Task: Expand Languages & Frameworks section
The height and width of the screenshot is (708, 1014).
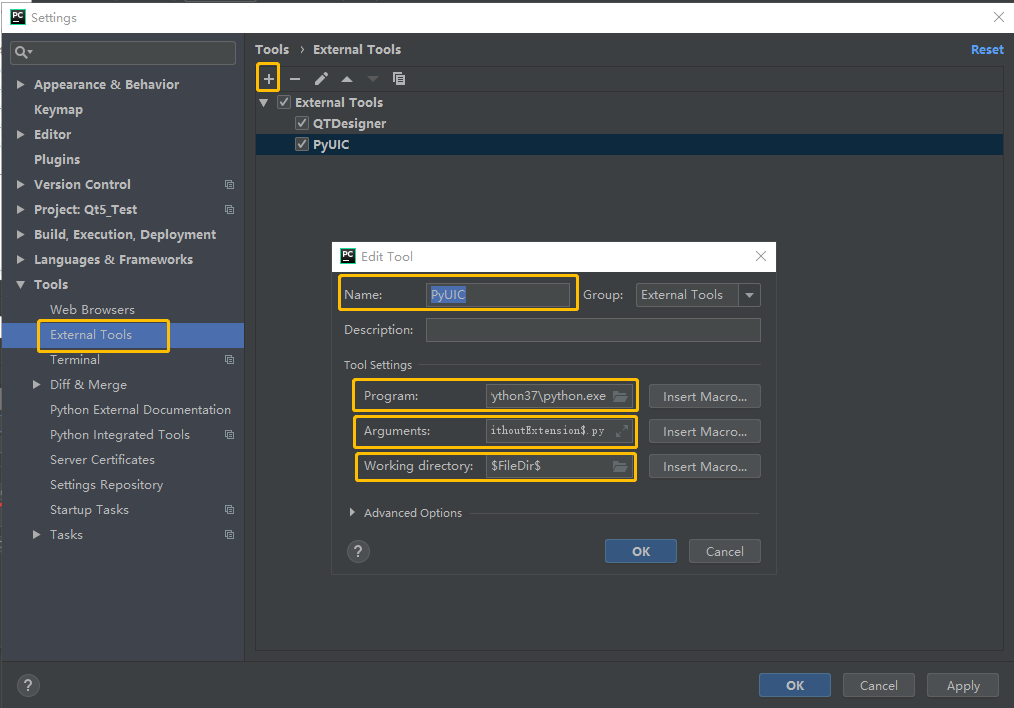Action: [21, 259]
